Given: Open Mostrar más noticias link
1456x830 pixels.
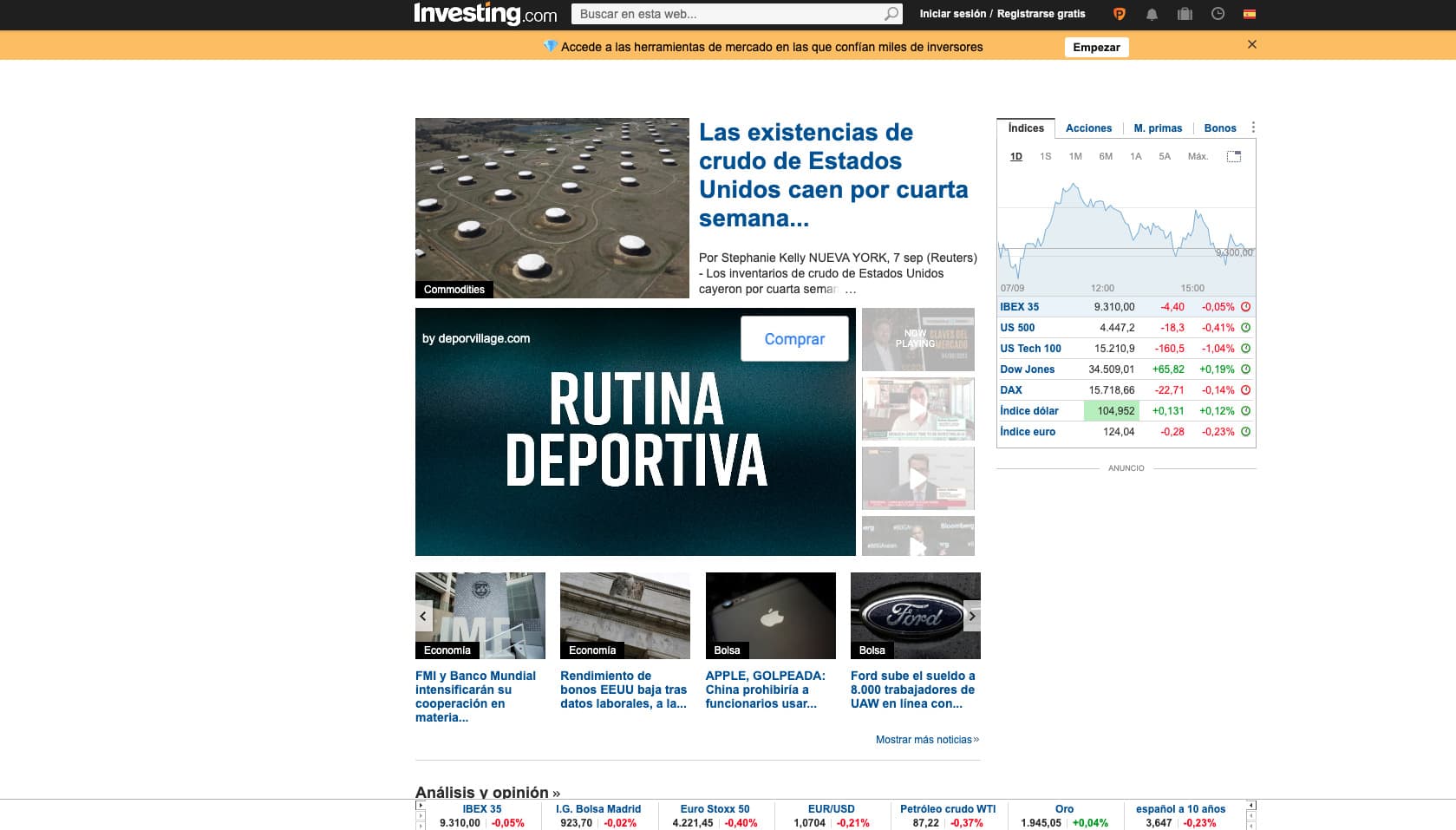Looking at the screenshot, I should tap(927, 740).
